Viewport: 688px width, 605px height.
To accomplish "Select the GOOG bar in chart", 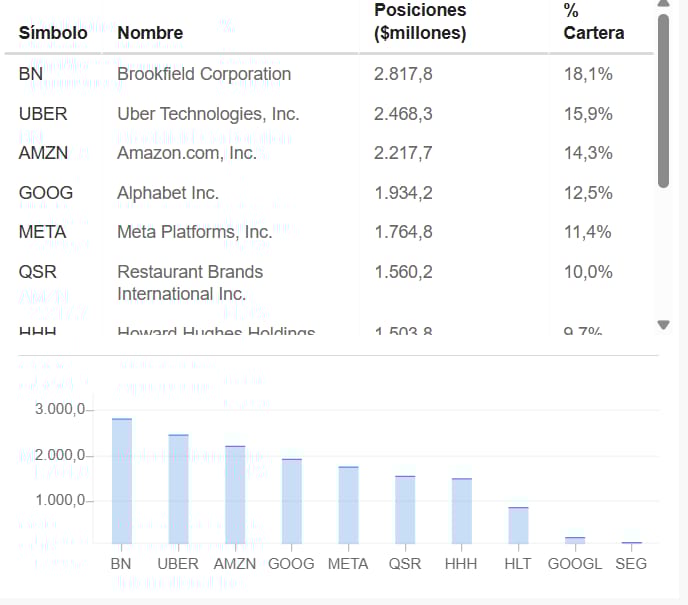I will (x=292, y=501).
